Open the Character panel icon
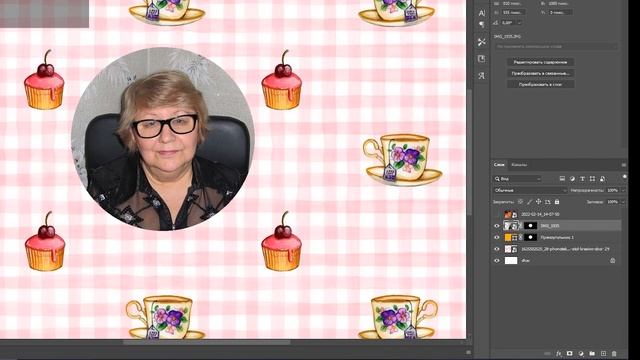 coord(482,13)
